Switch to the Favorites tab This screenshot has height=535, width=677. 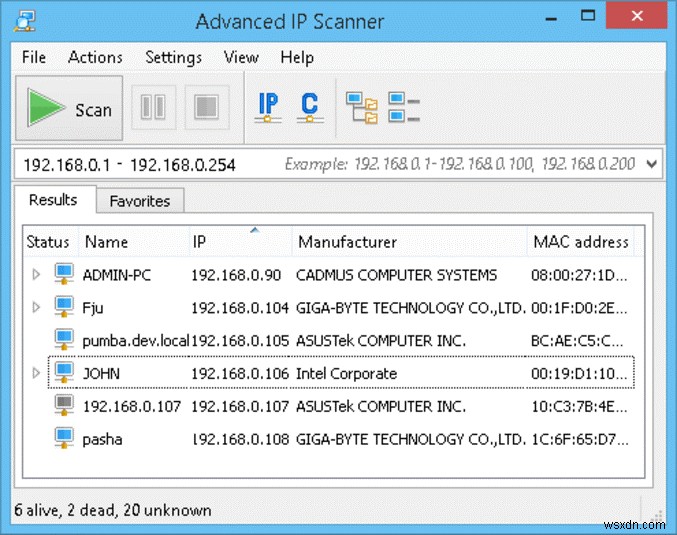point(140,201)
